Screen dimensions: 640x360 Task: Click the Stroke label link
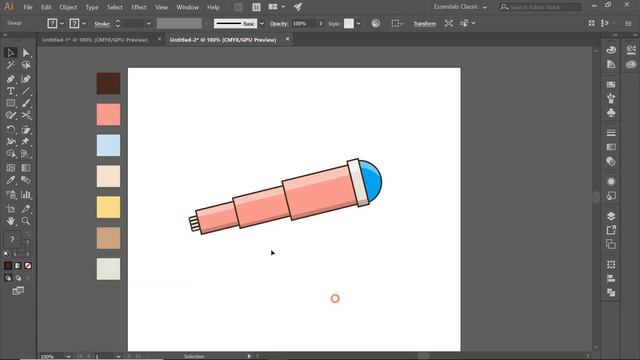click(x=102, y=24)
